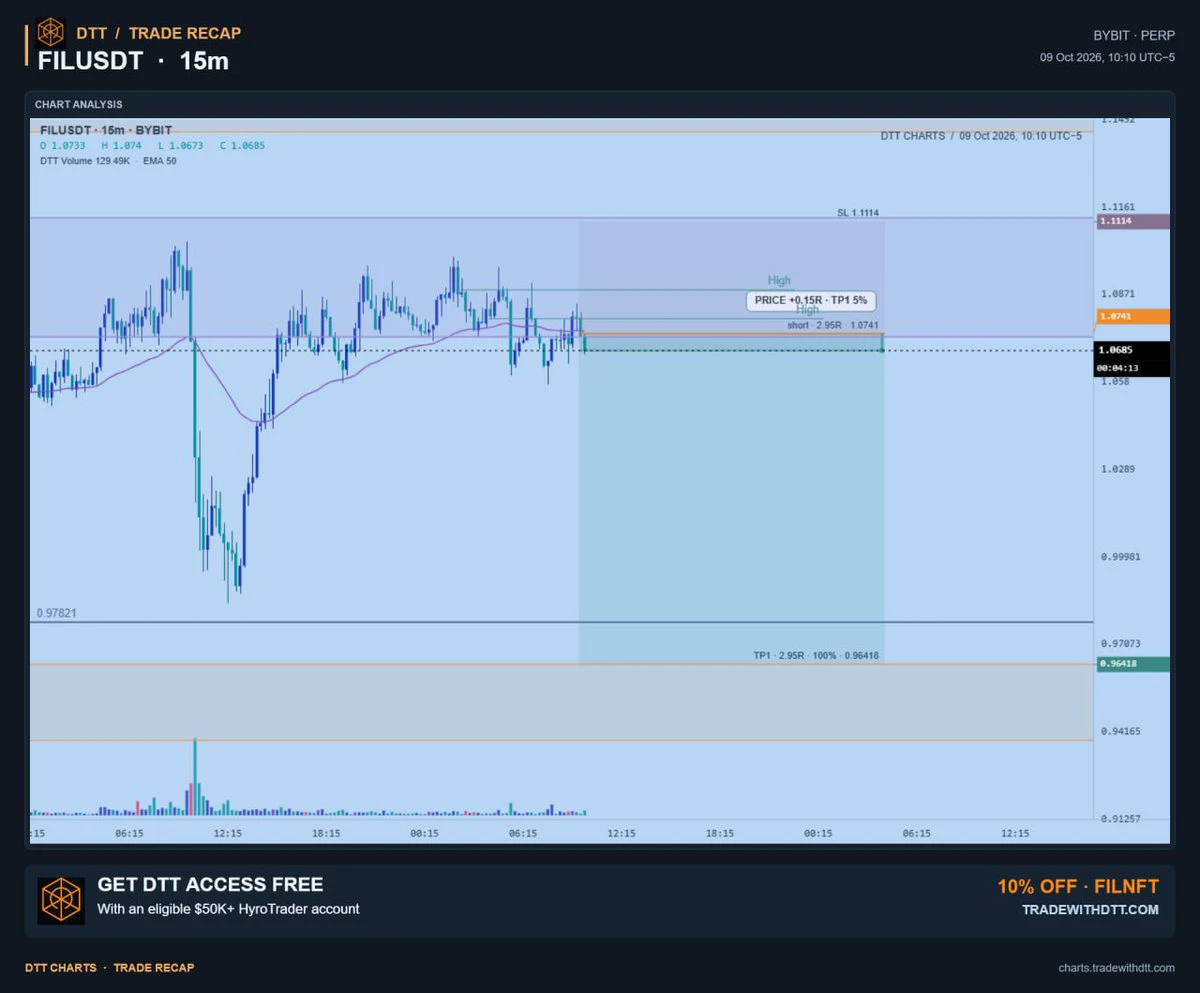Open the TRADEWITHDTT.COM link
The image size is (1200, 993).
pyautogui.click(x=1090, y=910)
